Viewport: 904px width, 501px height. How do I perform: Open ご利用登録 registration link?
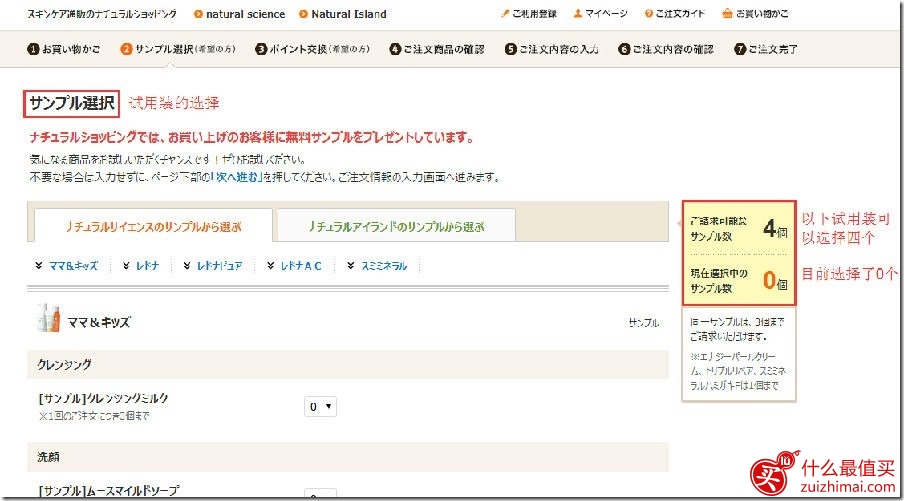coord(534,14)
